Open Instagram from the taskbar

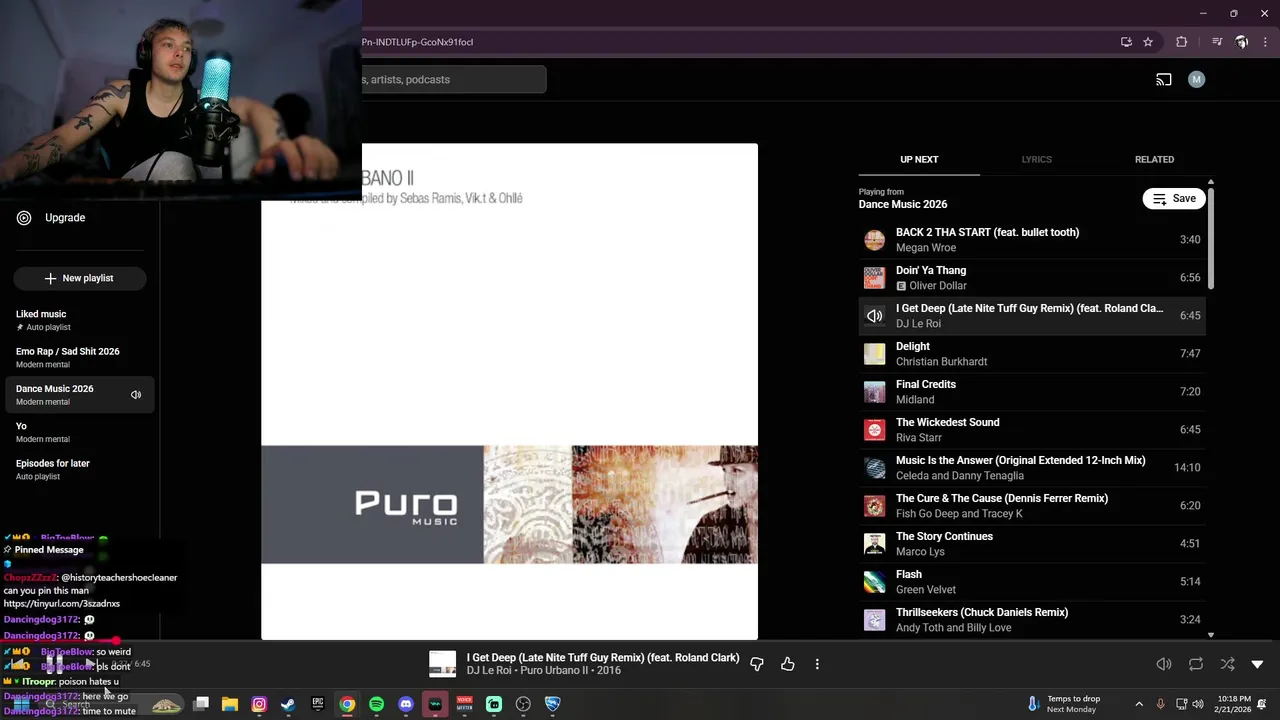pyautogui.click(x=259, y=704)
